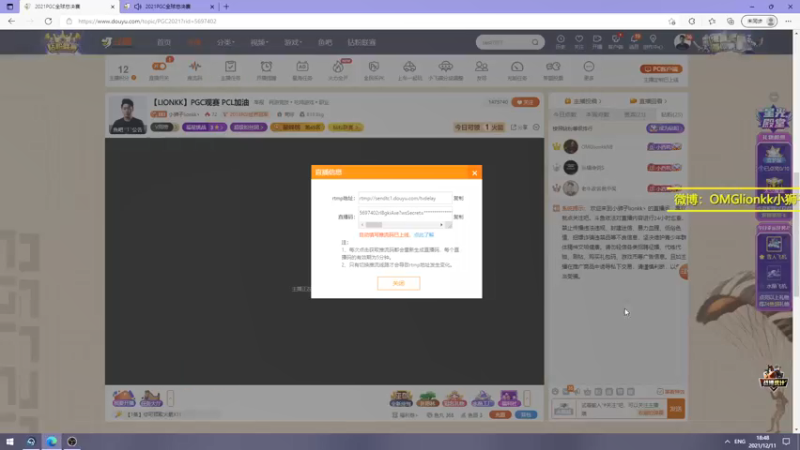Open the checklist task icon in streamer toolbar
The image size is (800, 450).
click(231, 66)
